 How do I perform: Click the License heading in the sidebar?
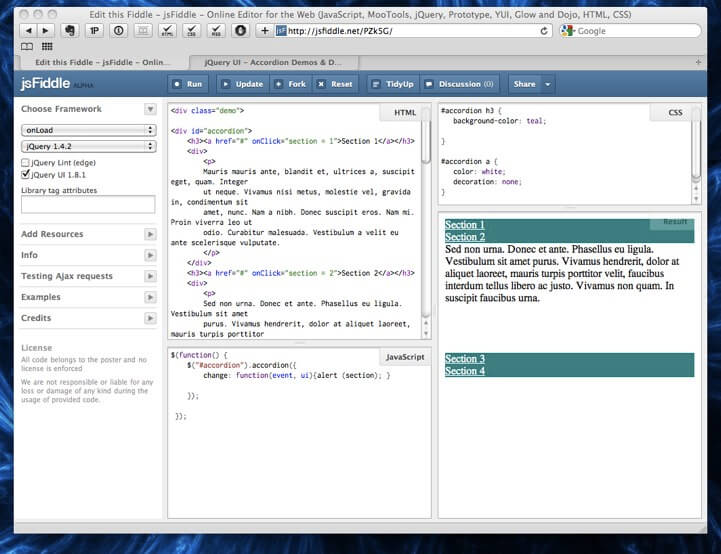coord(36,348)
